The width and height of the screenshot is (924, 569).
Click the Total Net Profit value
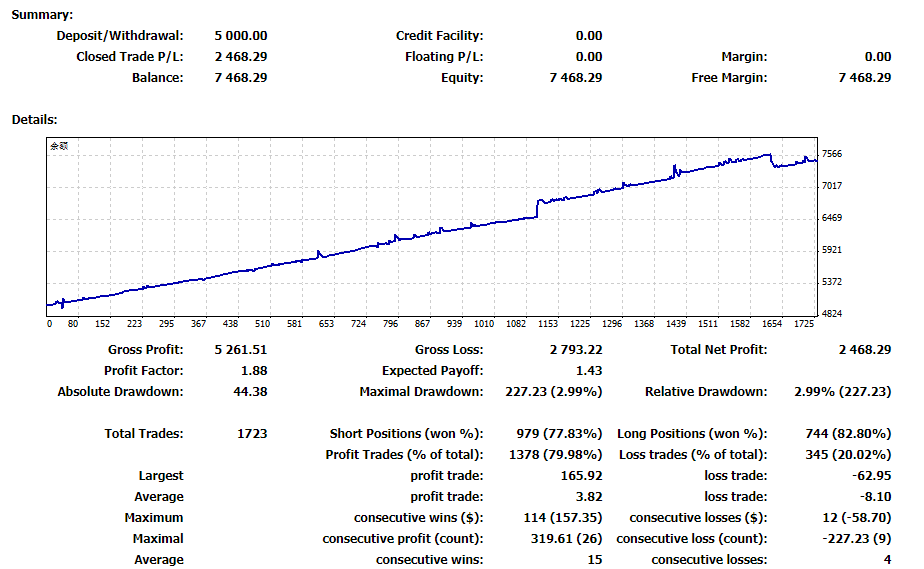[x=864, y=350]
